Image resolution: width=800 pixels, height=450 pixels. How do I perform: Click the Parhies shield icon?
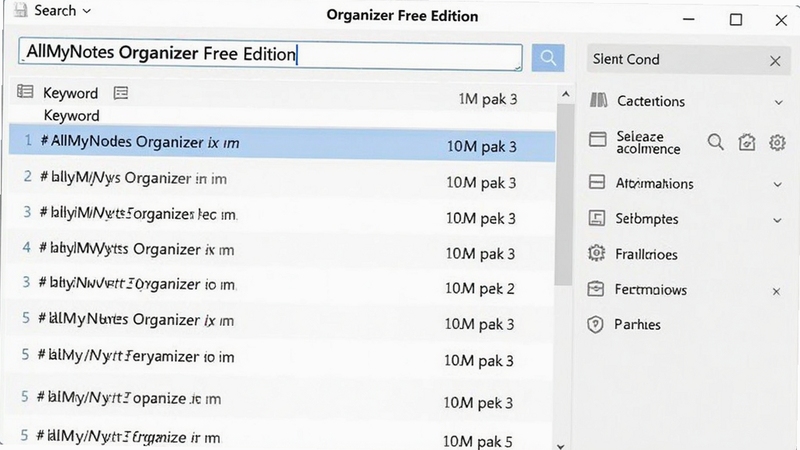click(x=595, y=324)
